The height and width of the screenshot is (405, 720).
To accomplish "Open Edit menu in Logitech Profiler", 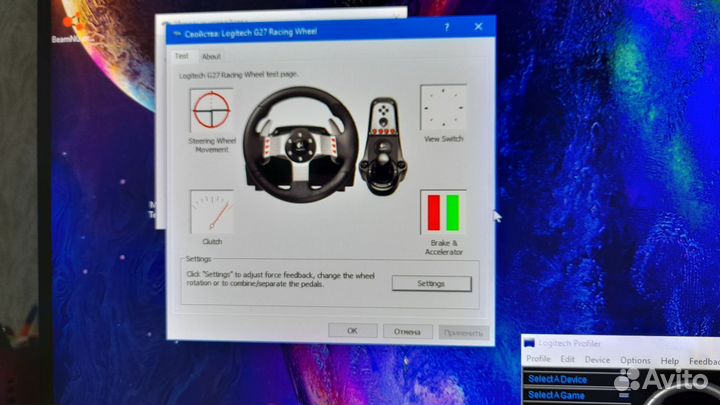I will click(567, 360).
